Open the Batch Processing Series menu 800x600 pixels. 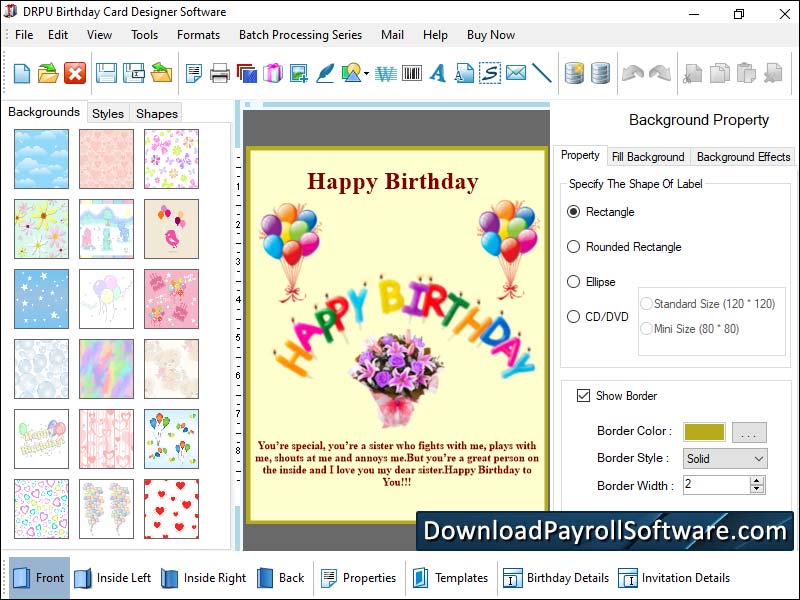pyautogui.click(x=300, y=34)
